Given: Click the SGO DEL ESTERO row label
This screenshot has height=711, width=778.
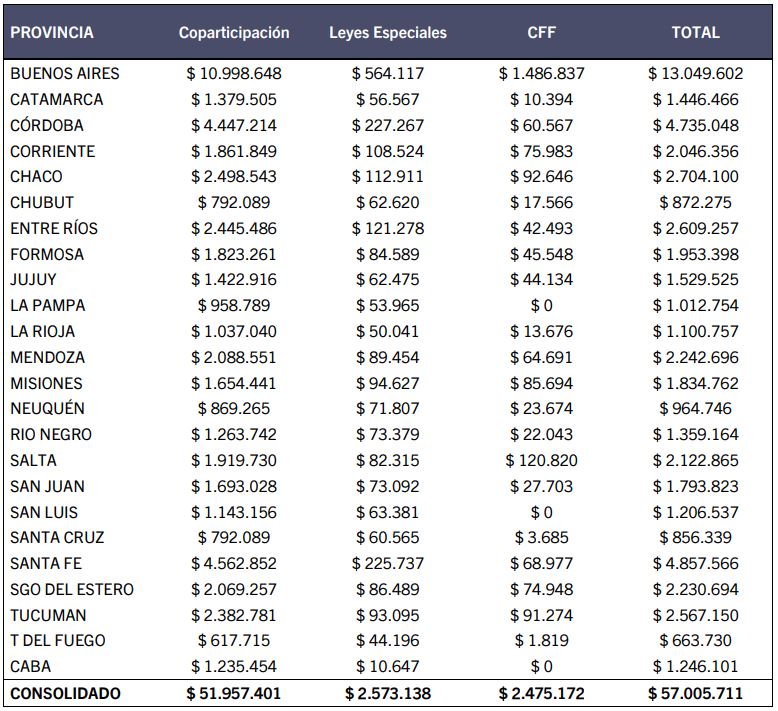Looking at the screenshot, I should 71,589.
